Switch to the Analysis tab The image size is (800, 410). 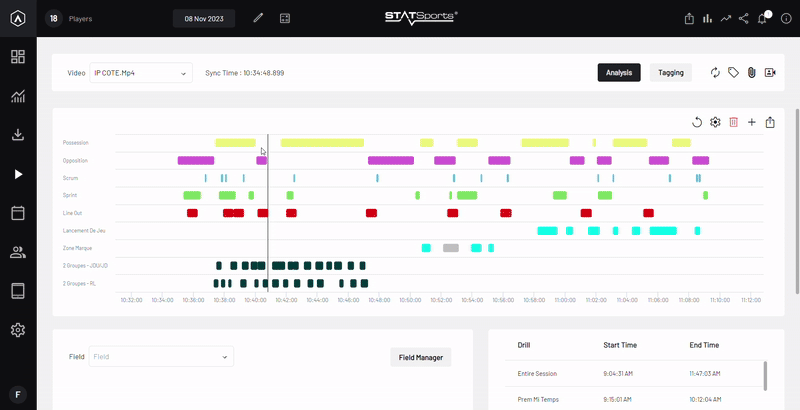click(619, 72)
